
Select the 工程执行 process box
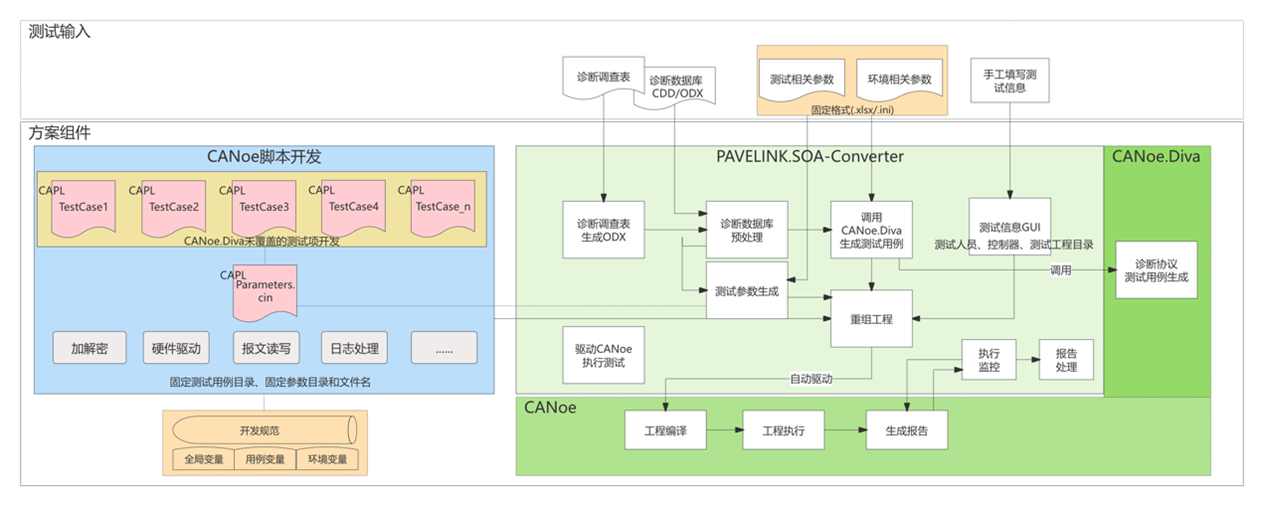coord(785,430)
